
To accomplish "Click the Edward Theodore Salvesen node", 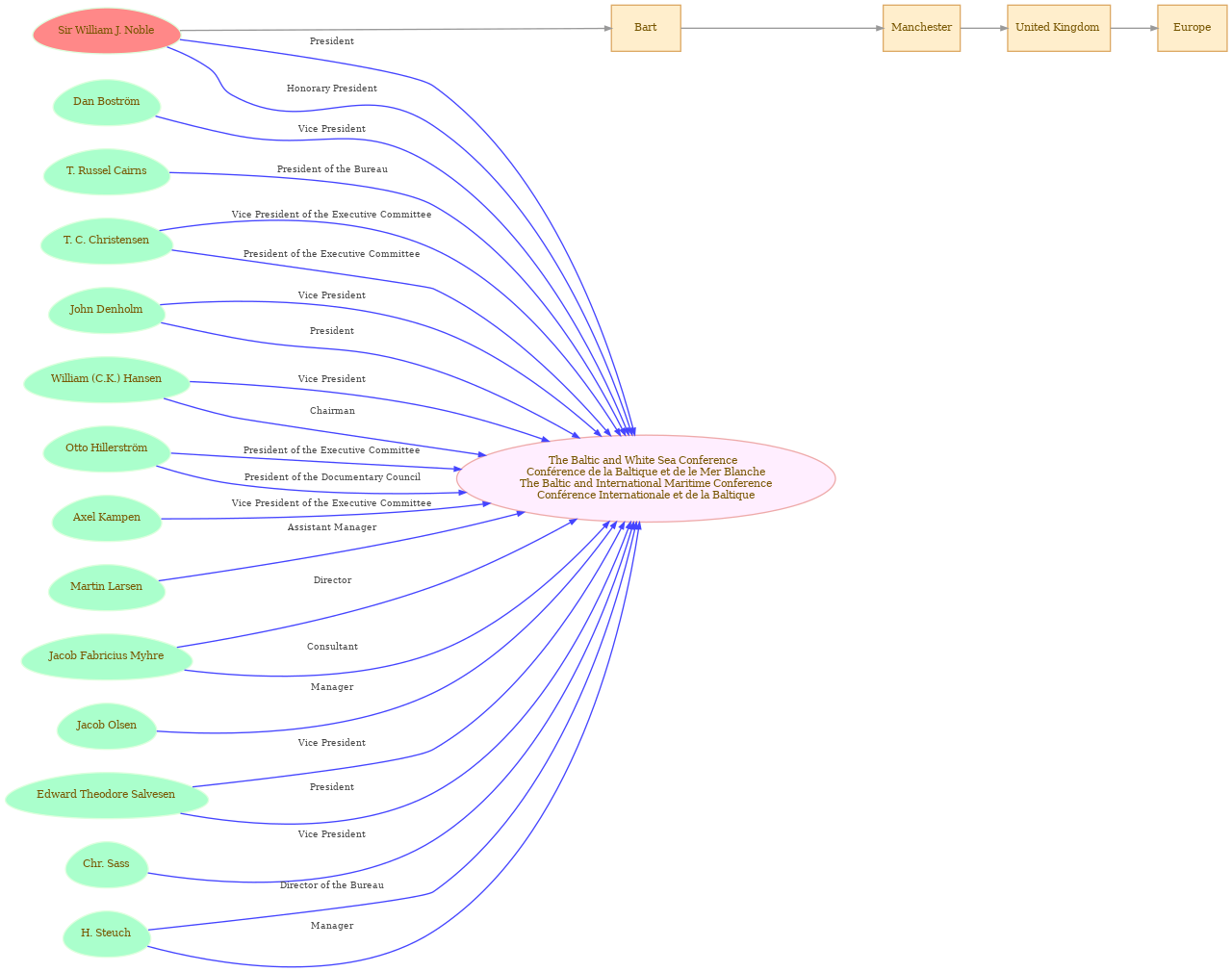I will click(106, 795).
